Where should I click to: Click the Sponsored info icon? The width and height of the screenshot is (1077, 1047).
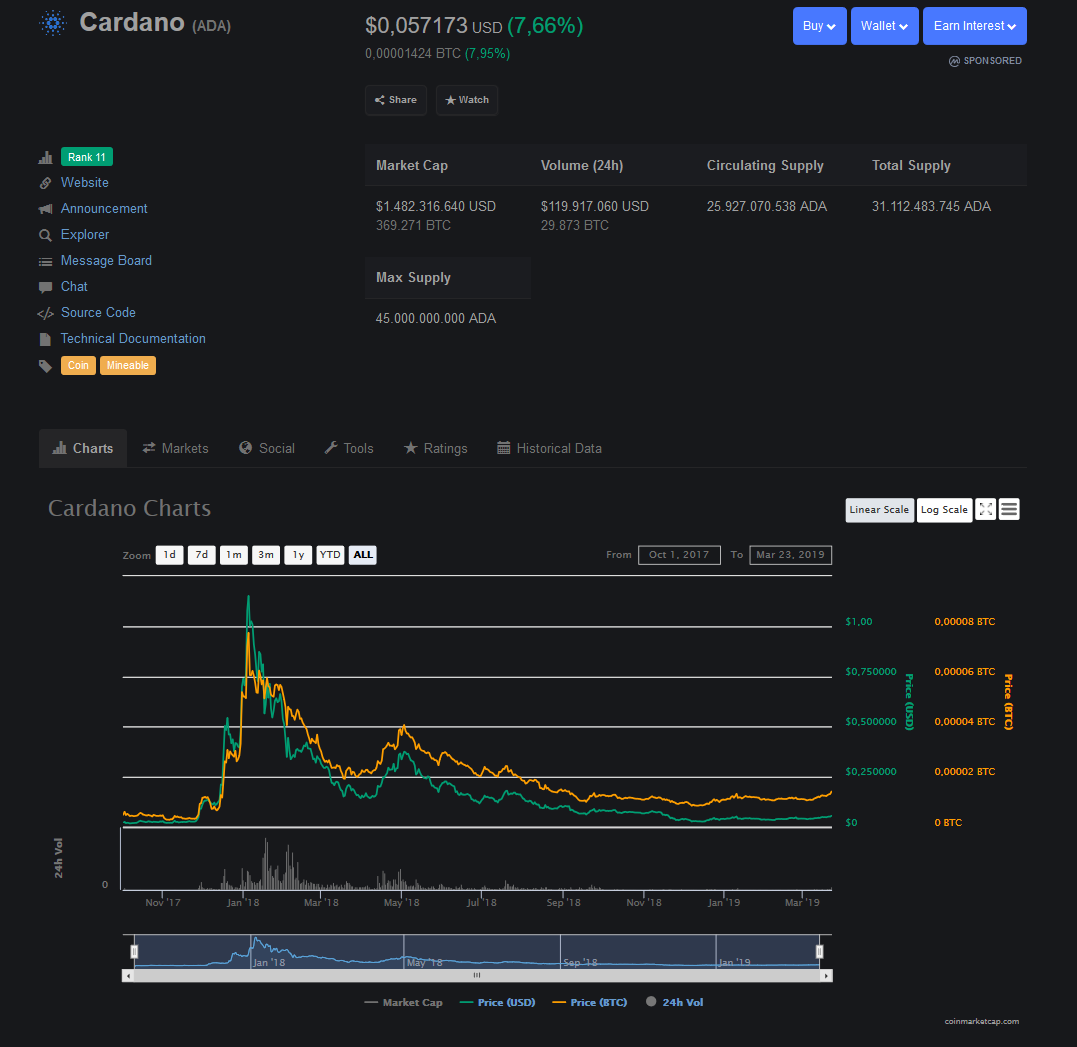click(954, 61)
